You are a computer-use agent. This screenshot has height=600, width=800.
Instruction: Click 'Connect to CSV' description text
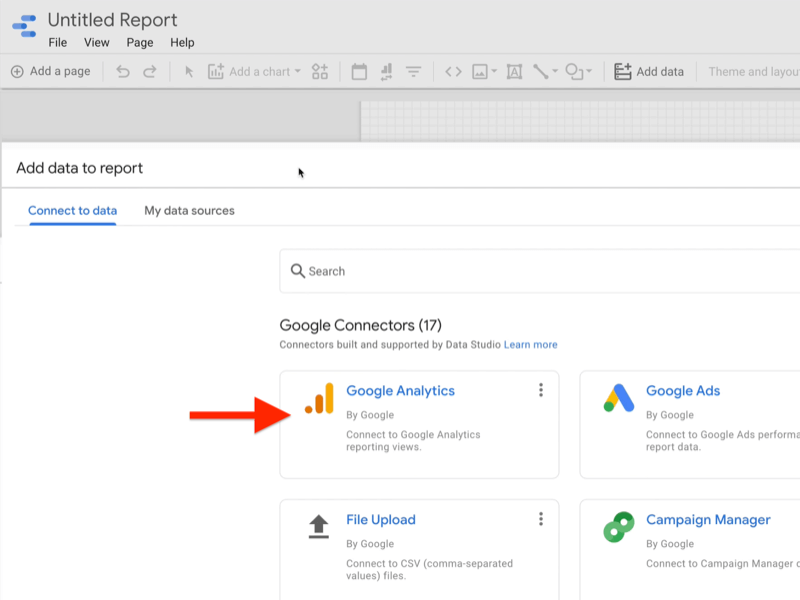430,570
